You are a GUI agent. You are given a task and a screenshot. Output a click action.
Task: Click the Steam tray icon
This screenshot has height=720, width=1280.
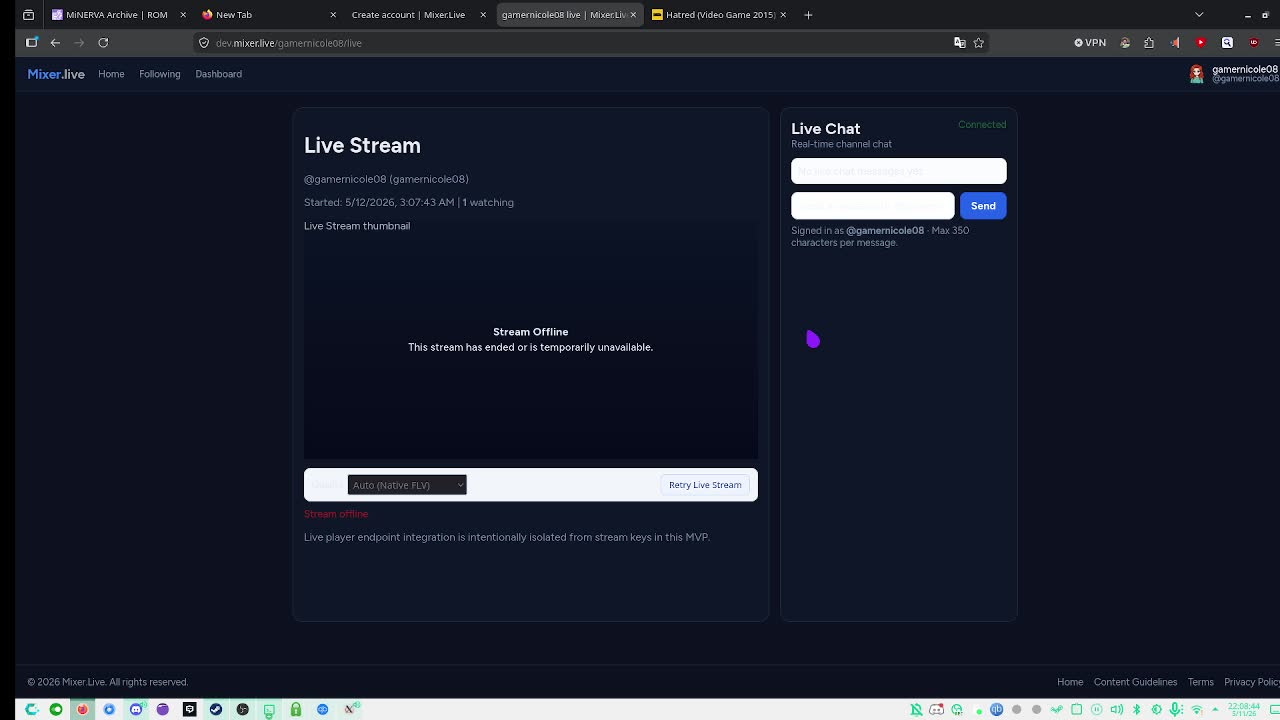tap(1056, 710)
